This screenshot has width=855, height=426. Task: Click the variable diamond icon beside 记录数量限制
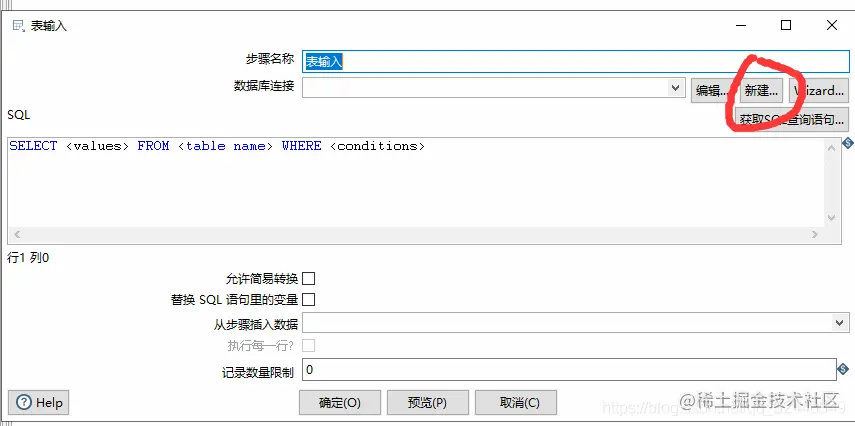click(843, 370)
